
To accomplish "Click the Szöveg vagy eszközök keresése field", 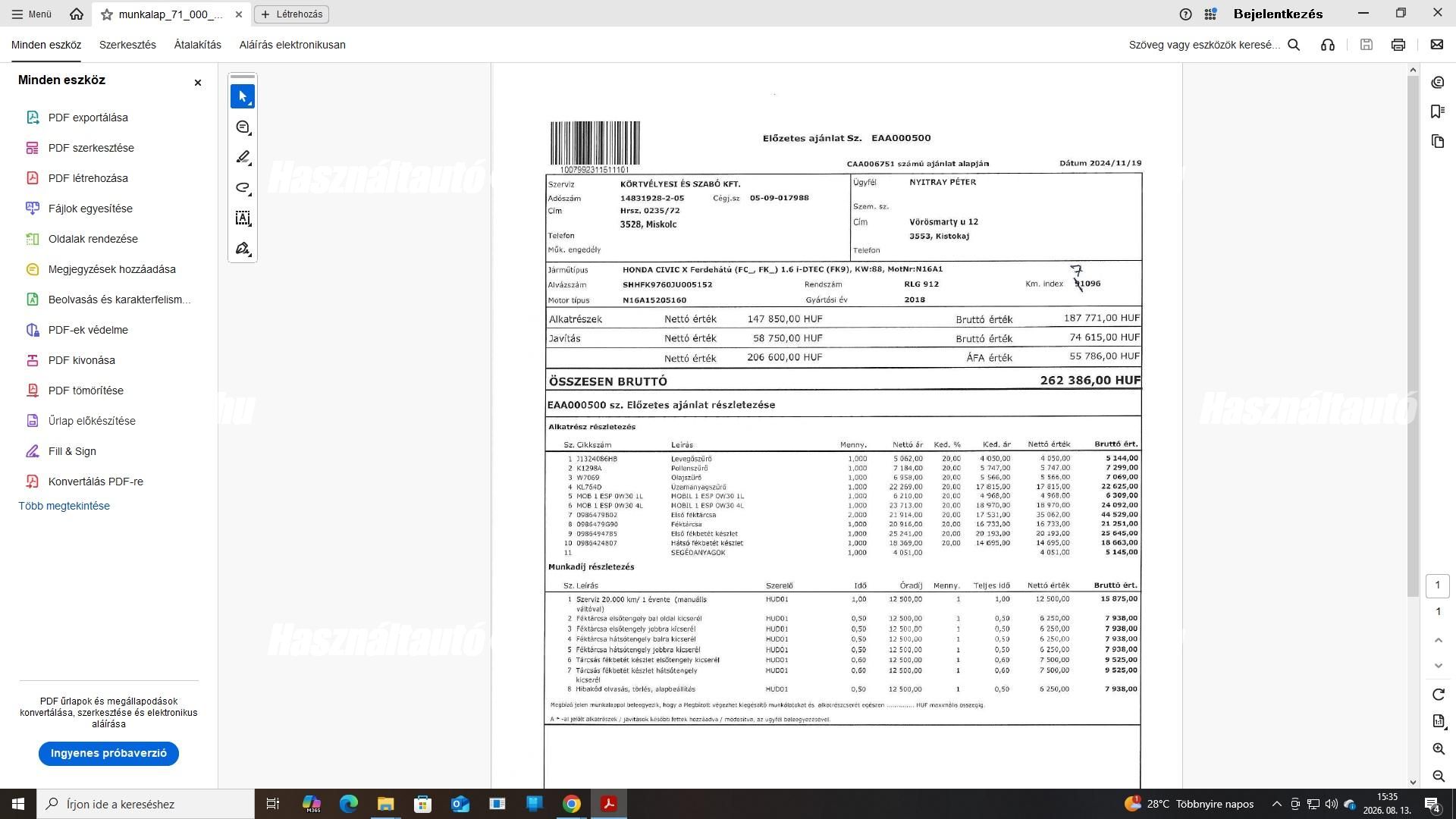I will click(x=1204, y=45).
